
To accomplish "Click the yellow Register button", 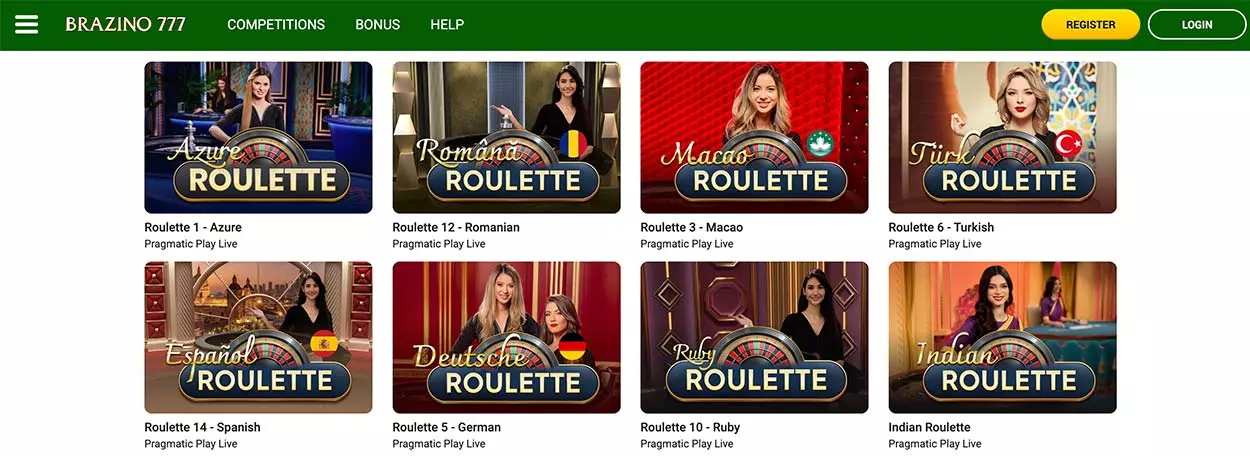I will [x=1091, y=25].
